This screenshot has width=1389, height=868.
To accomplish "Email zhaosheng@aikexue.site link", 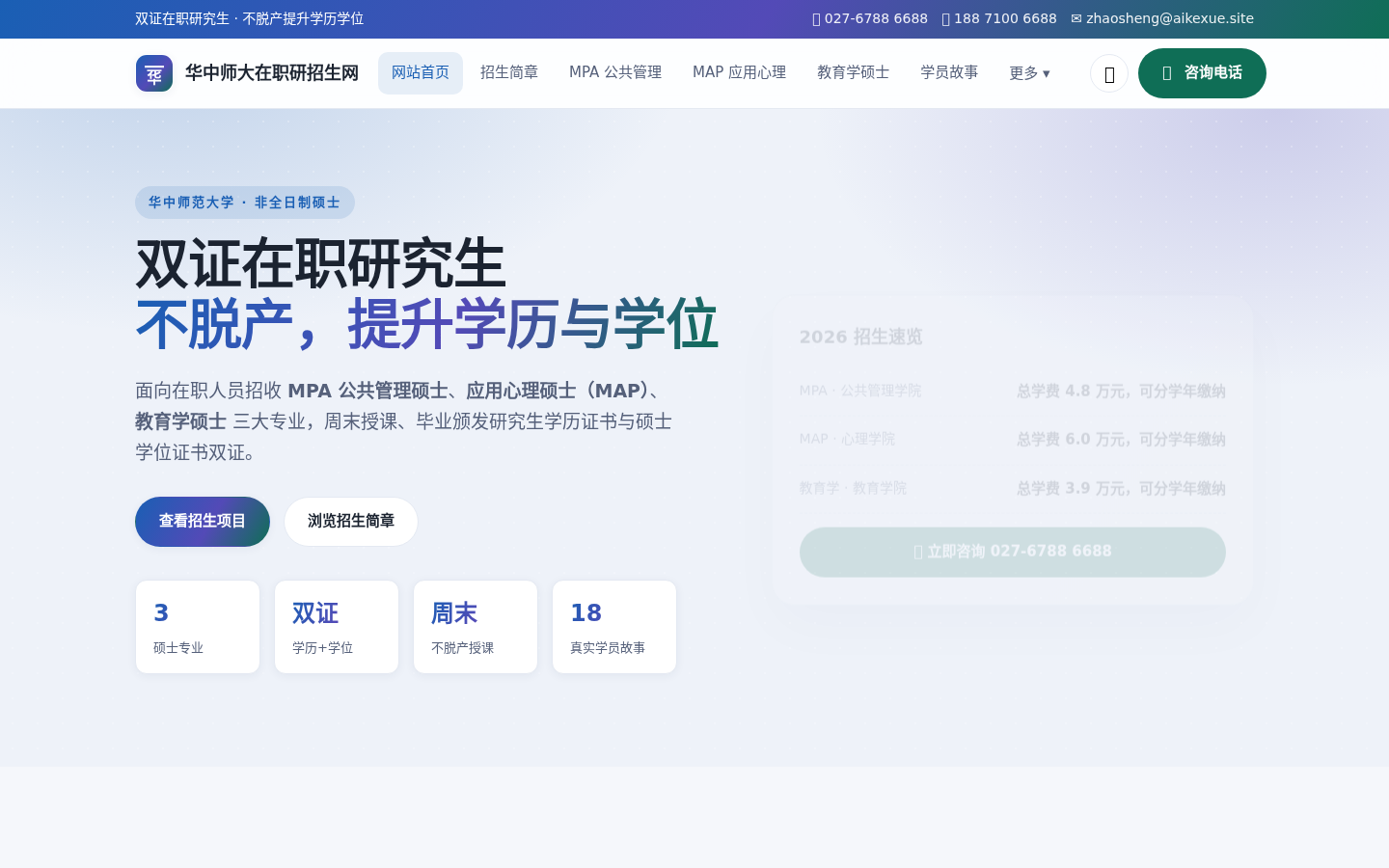I will [x=1162, y=18].
